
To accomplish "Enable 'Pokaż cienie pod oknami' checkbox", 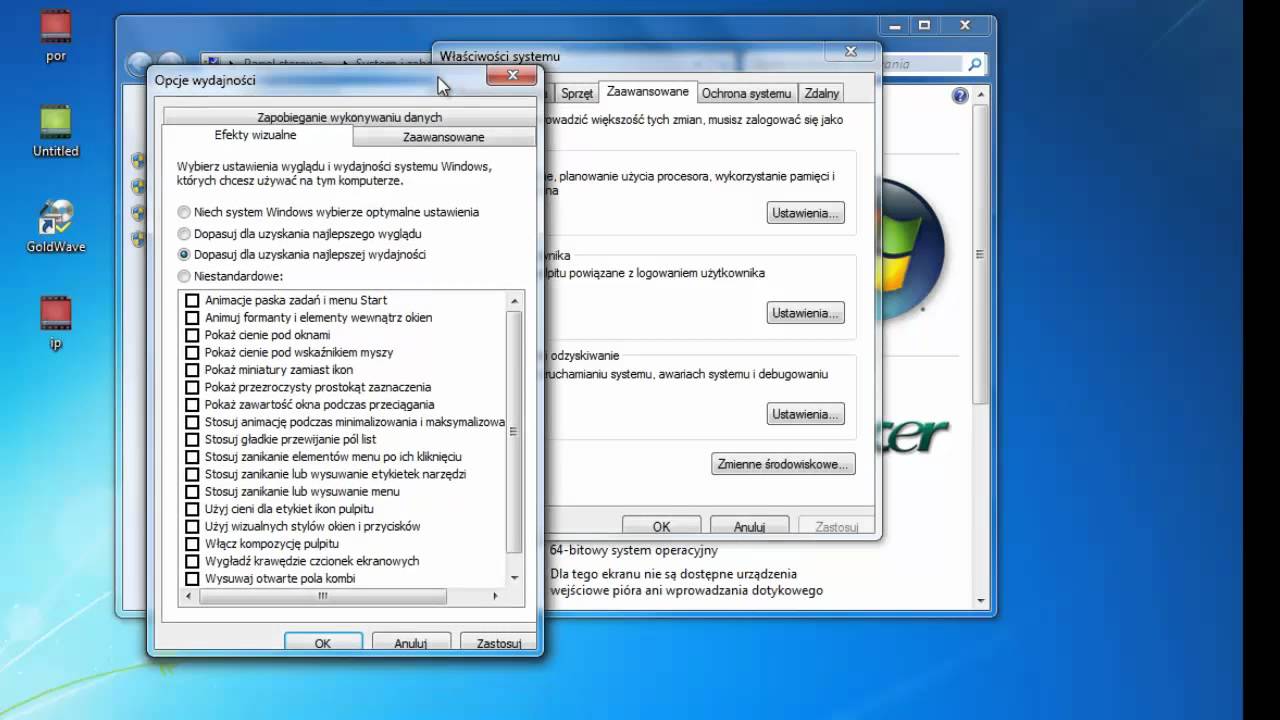I will tap(192, 335).
